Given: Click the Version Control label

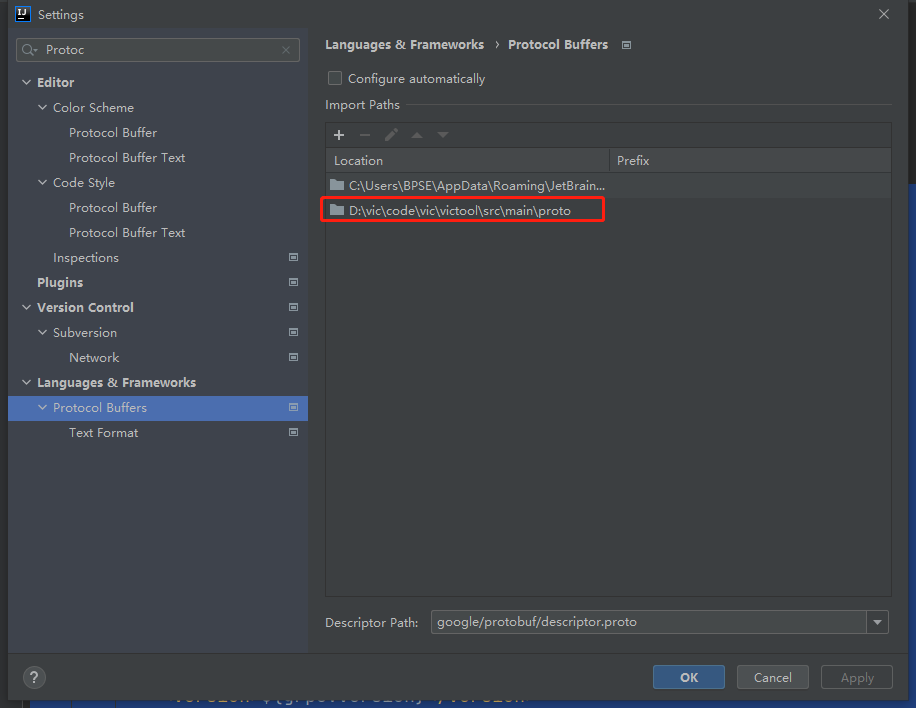Looking at the screenshot, I should pyautogui.click(x=85, y=307).
